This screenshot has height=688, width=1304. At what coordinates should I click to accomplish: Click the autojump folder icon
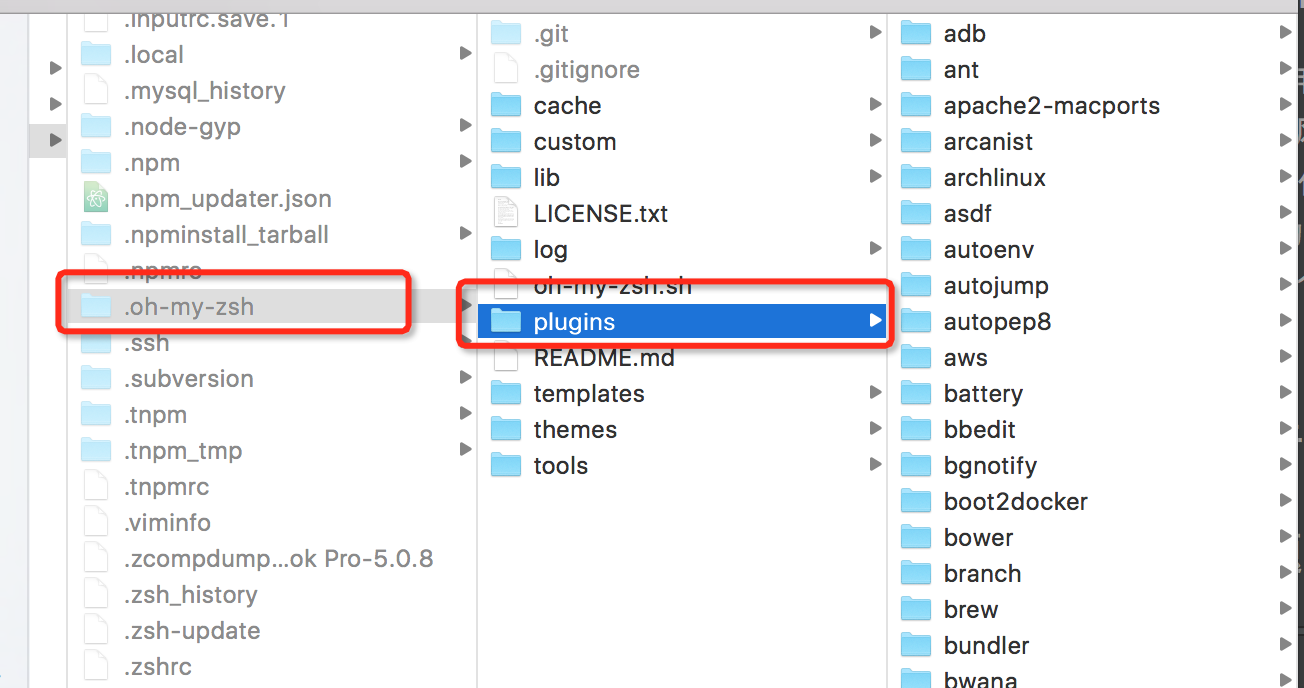916,286
